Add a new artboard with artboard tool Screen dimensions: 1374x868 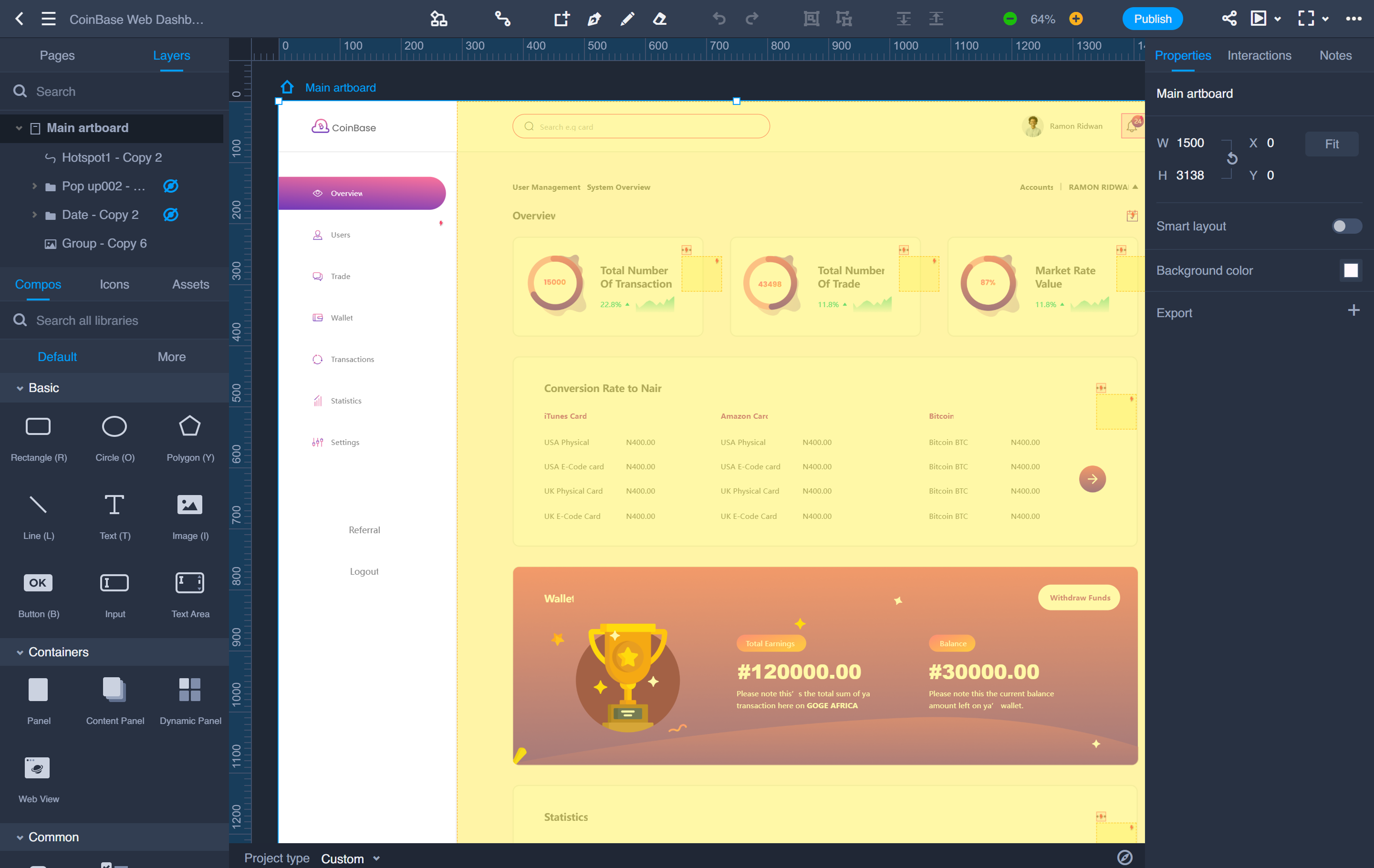(x=562, y=19)
